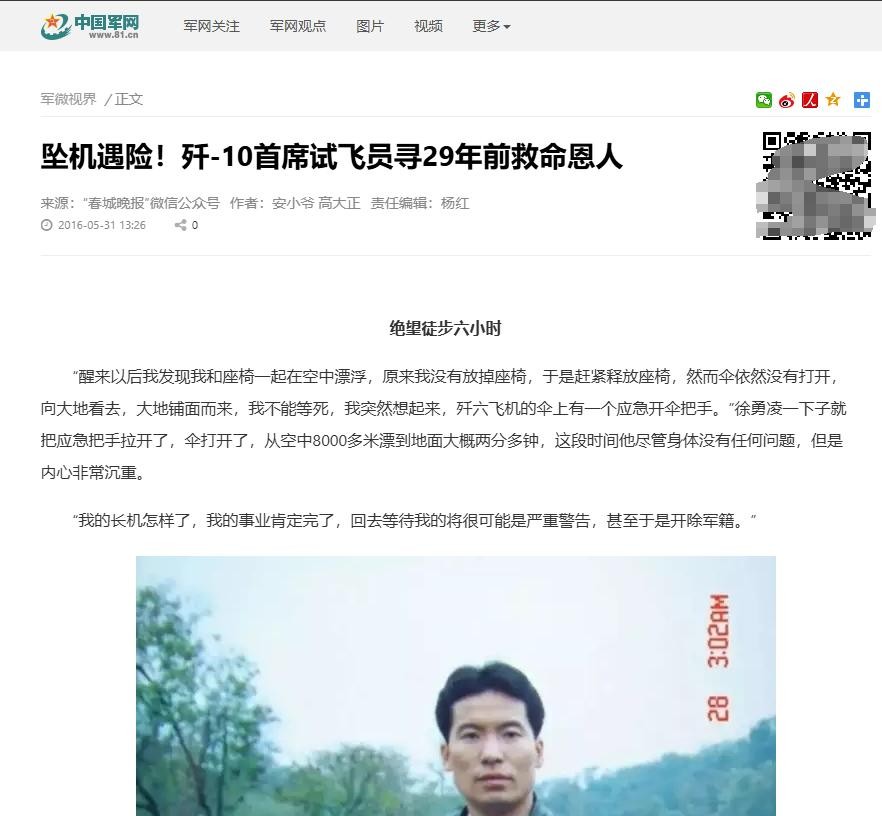Share article to Weibo
The image size is (882, 816).
click(786, 100)
